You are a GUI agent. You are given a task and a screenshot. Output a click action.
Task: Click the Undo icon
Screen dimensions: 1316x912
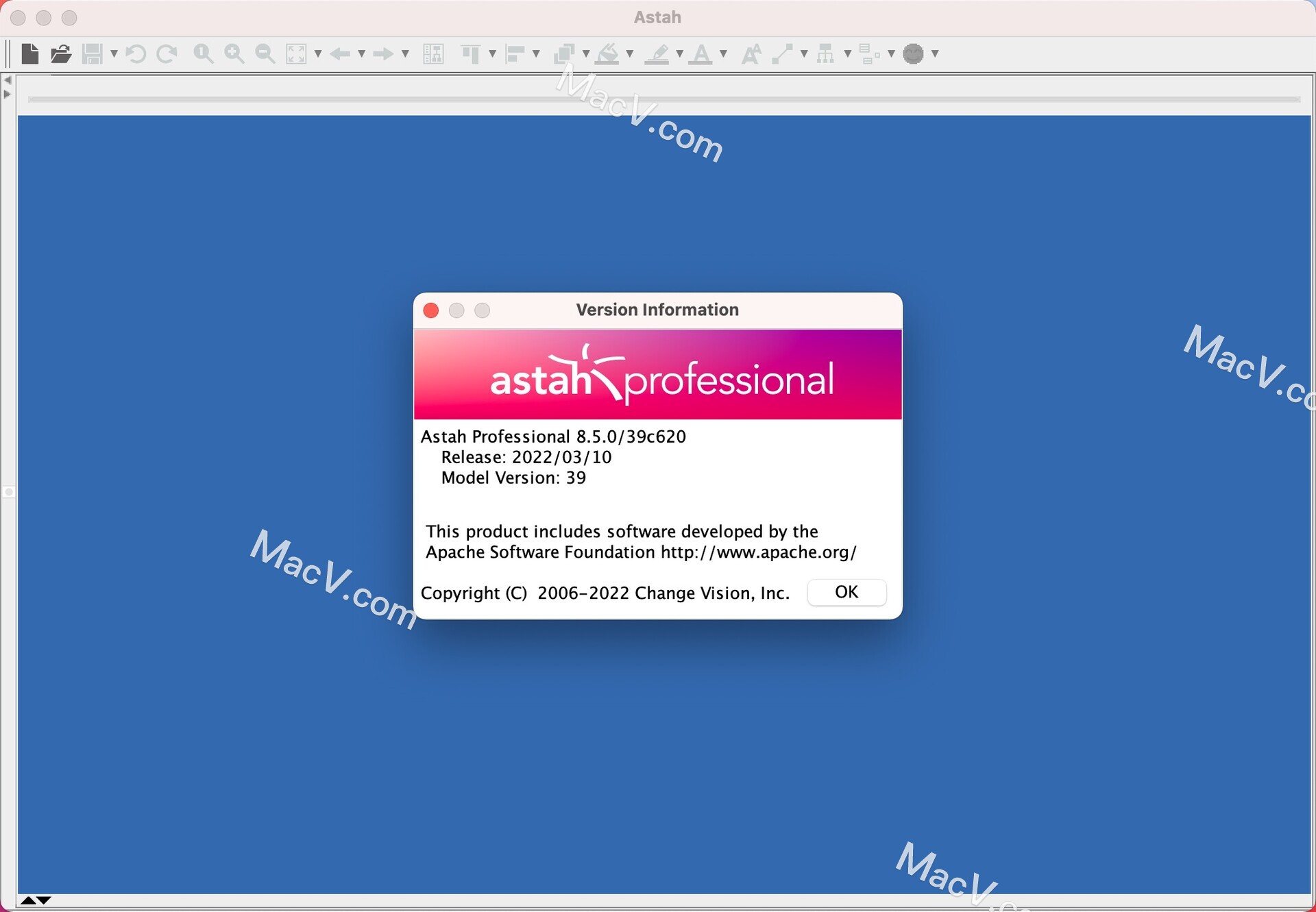136,53
